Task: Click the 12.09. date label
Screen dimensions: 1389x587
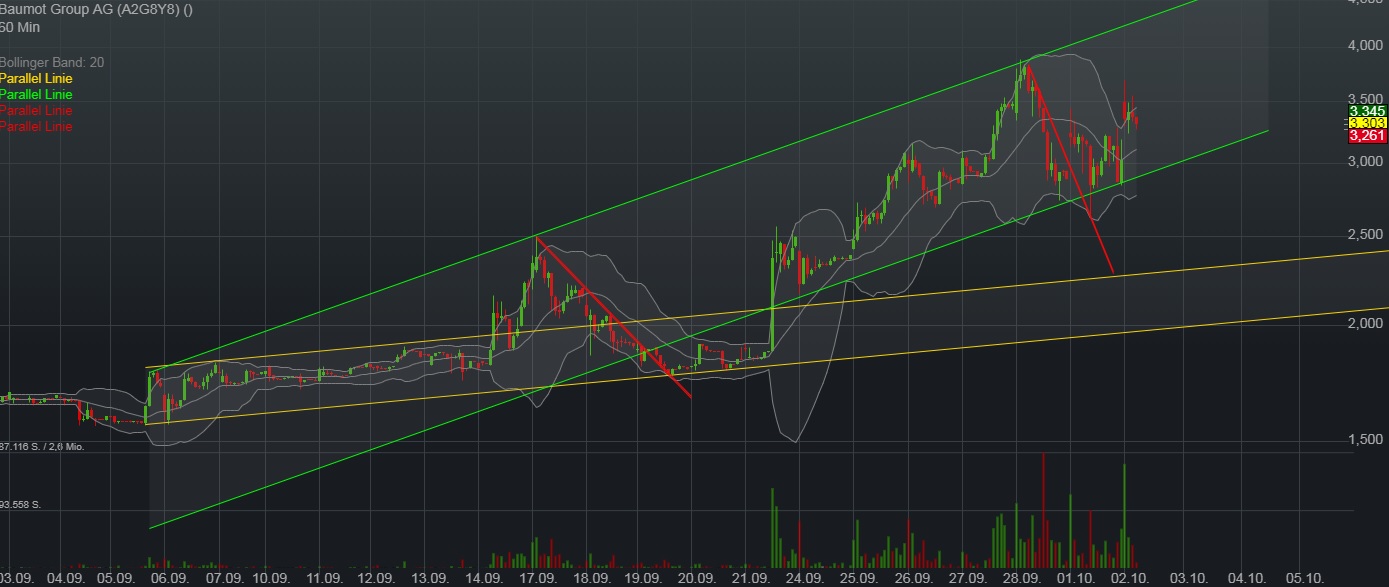Action: tap(376, 579)
